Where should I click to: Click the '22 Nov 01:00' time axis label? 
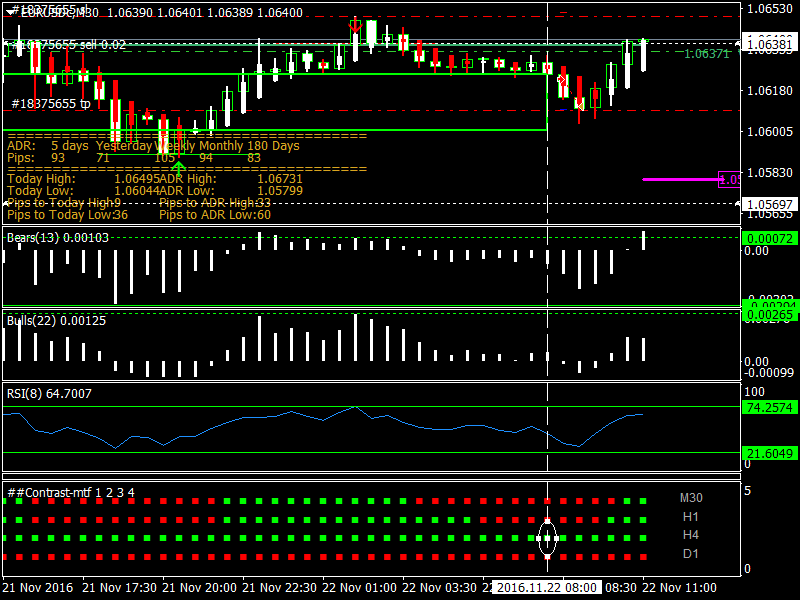(360, 588)
